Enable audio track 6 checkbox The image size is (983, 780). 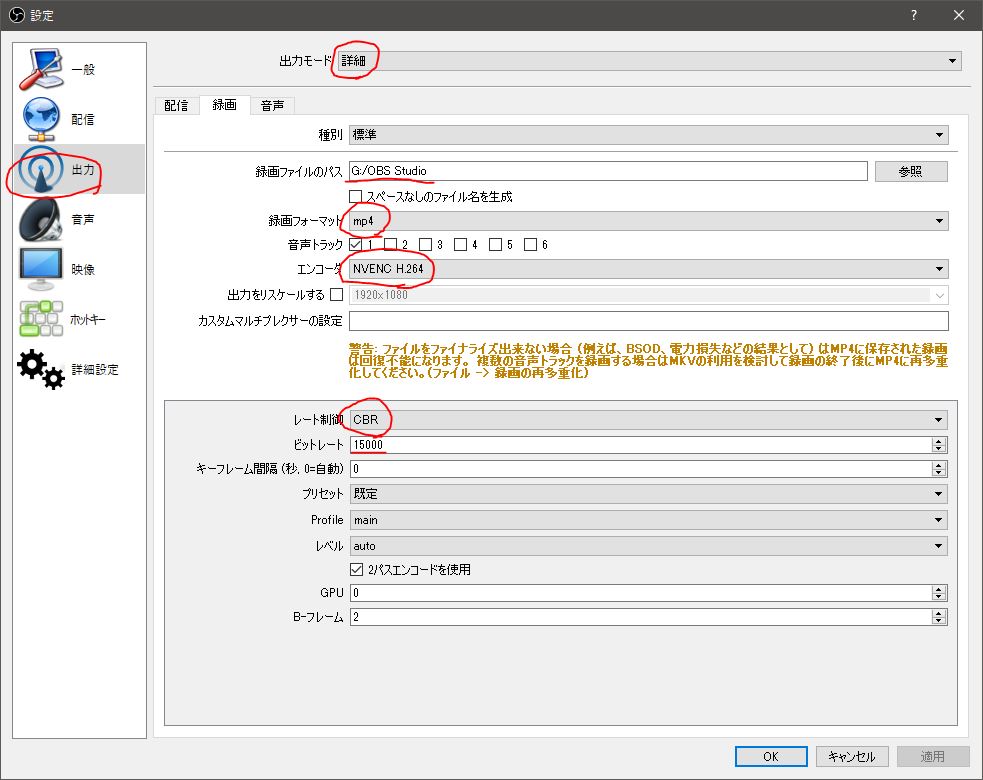coord(530,244)
